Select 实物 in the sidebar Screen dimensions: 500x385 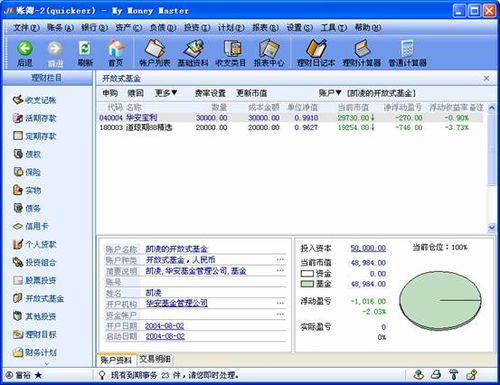coord(27,190)
